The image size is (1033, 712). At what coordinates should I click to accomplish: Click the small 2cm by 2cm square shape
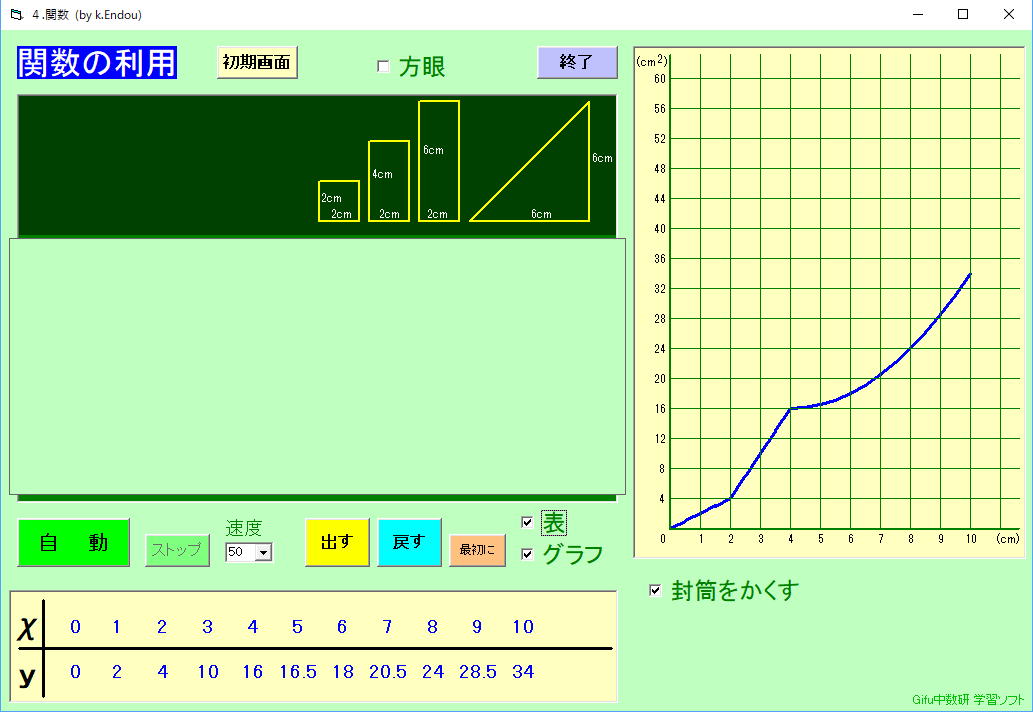point(339,201)
